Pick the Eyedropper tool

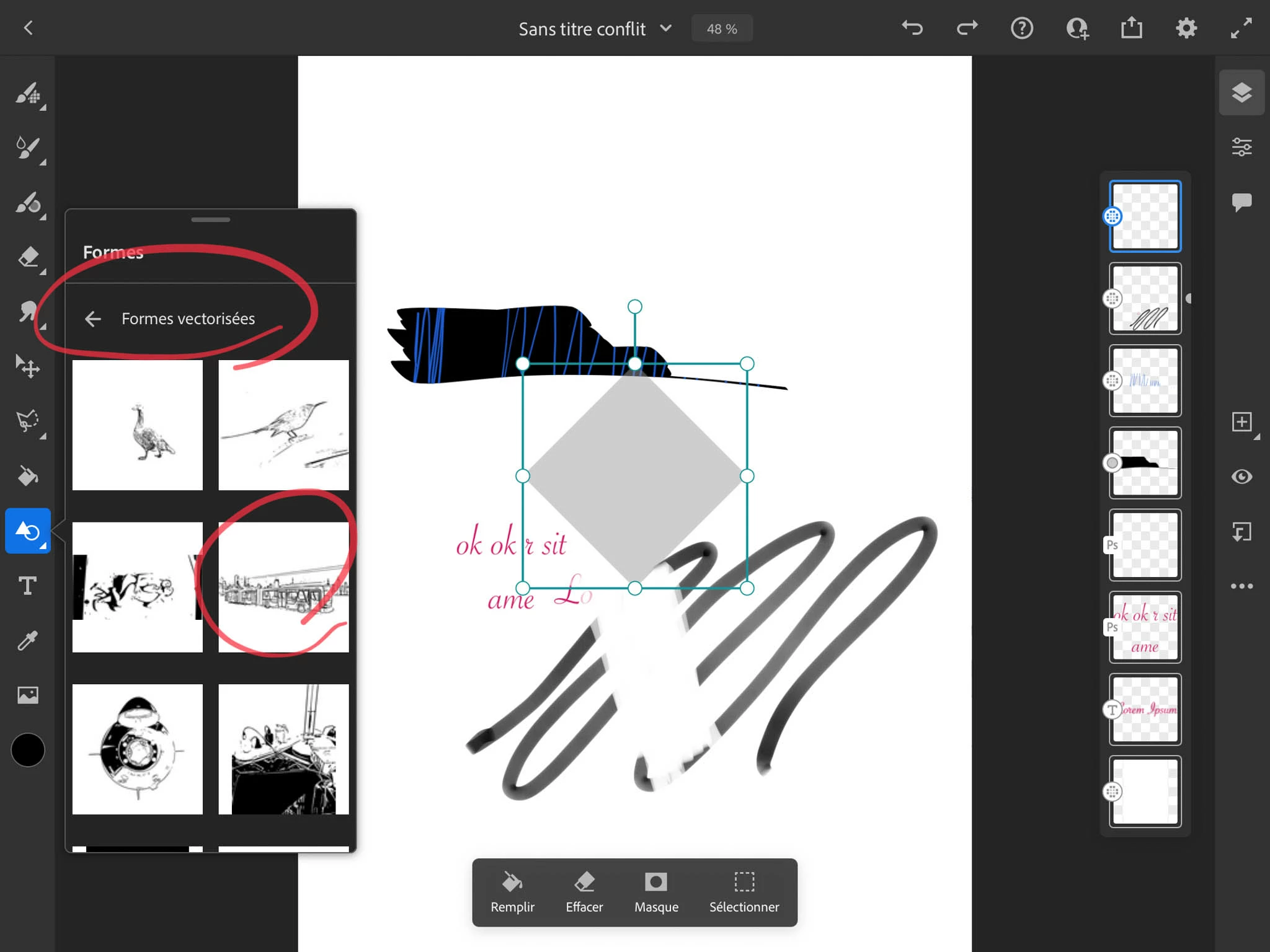(x=28, y=640)
